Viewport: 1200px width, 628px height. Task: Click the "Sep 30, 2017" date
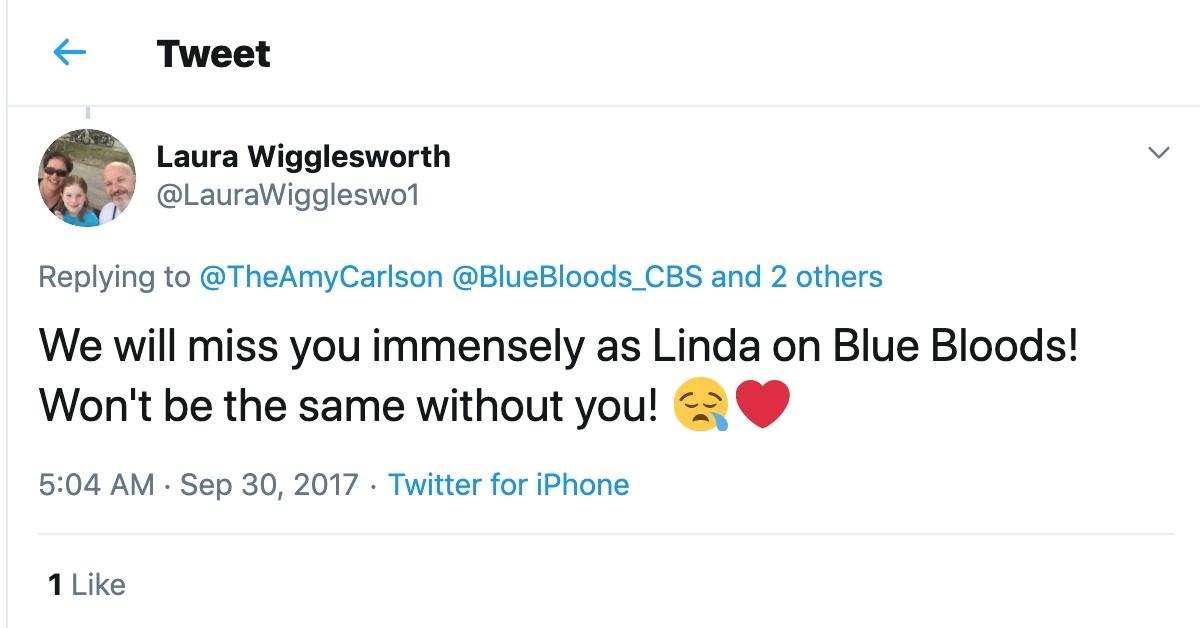pos(269,485)
